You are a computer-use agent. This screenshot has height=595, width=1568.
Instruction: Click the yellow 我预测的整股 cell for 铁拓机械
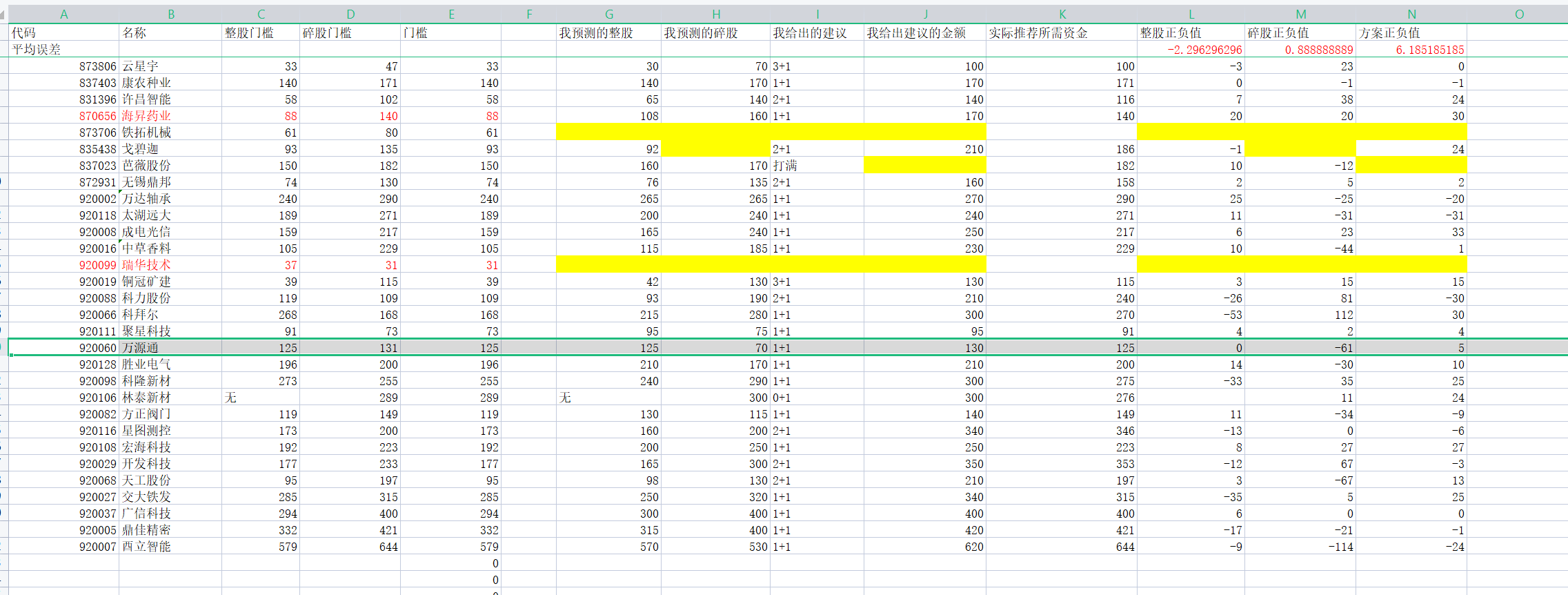(608, 133)
